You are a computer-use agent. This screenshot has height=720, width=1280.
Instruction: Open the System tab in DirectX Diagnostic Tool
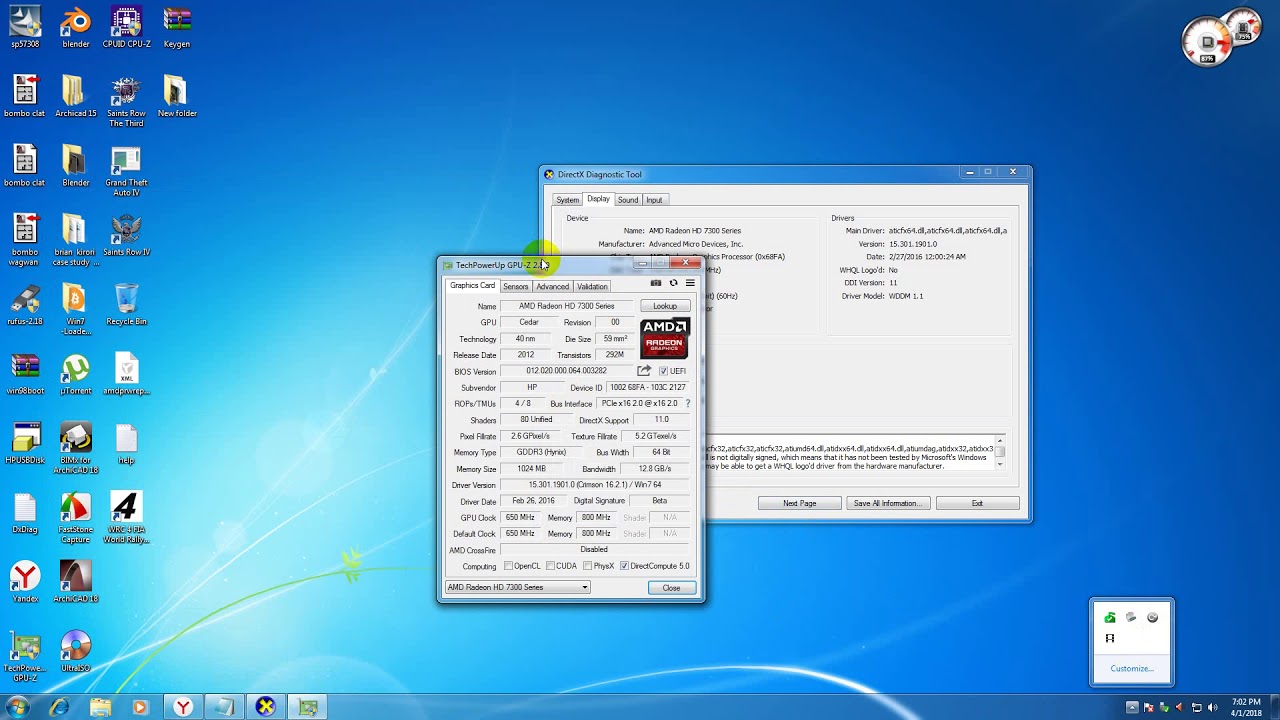click(x=567, y=200)
